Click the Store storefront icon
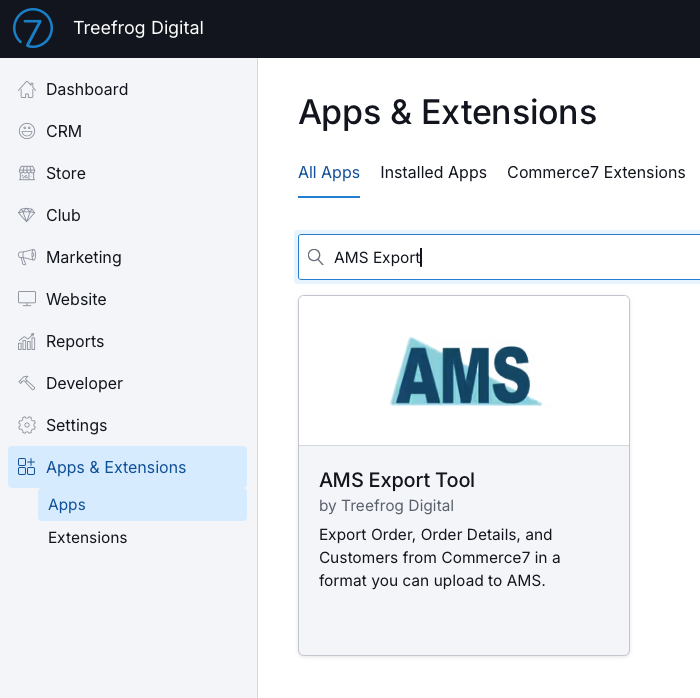 tap(27, 173)
